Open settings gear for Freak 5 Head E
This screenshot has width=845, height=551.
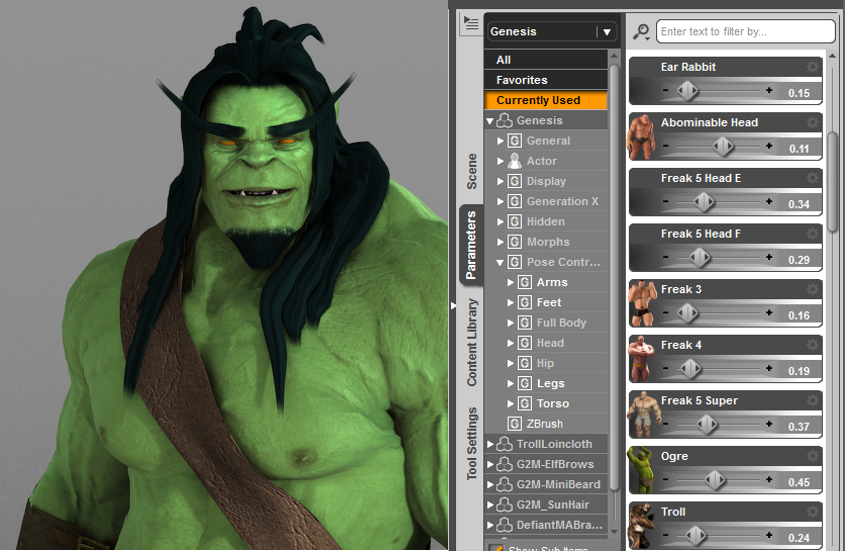click(812, 178)
